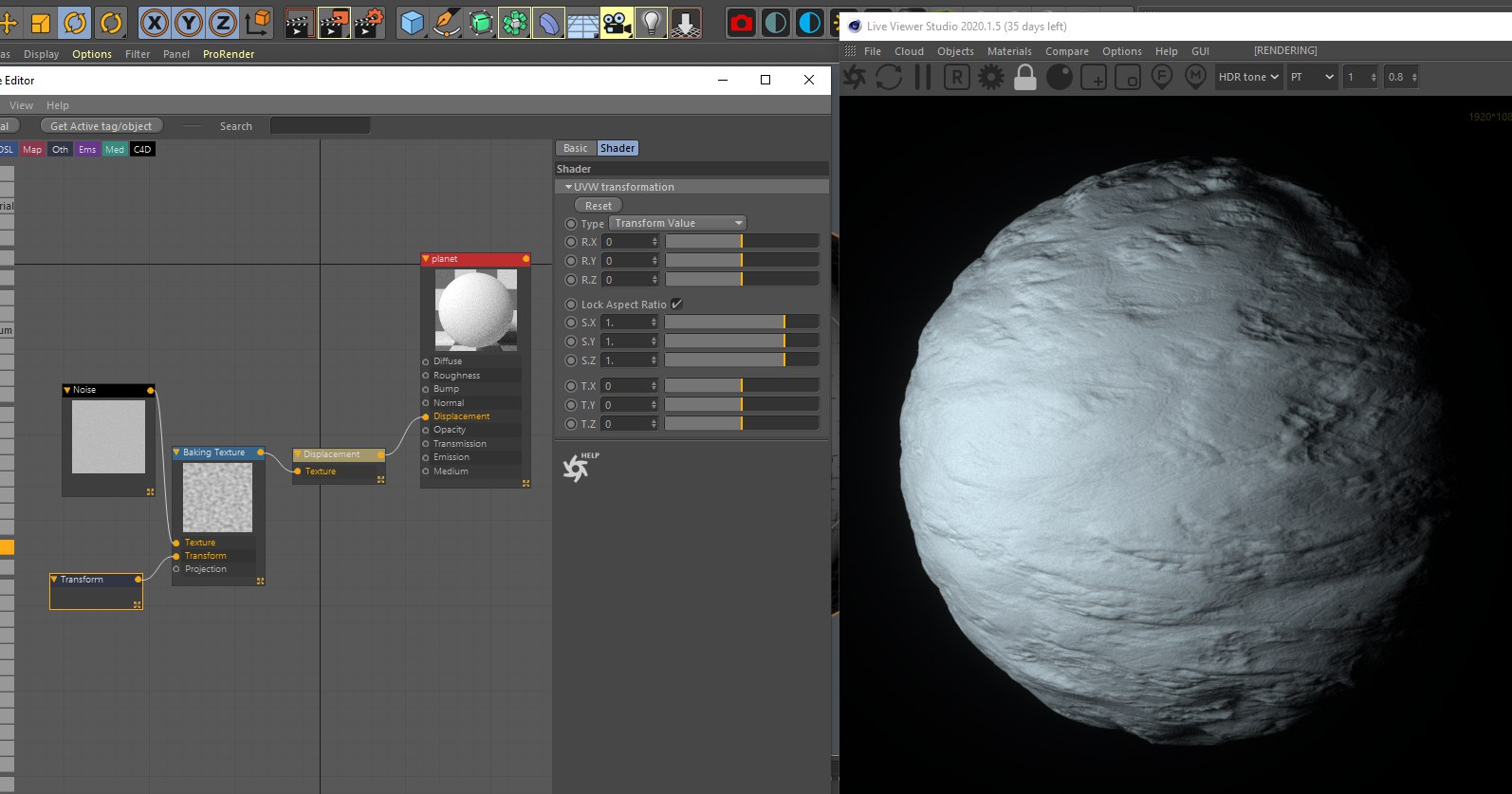Filter nodes by the C4D button
Screen dimensions: 1512x794
click(x=142, y=150)
